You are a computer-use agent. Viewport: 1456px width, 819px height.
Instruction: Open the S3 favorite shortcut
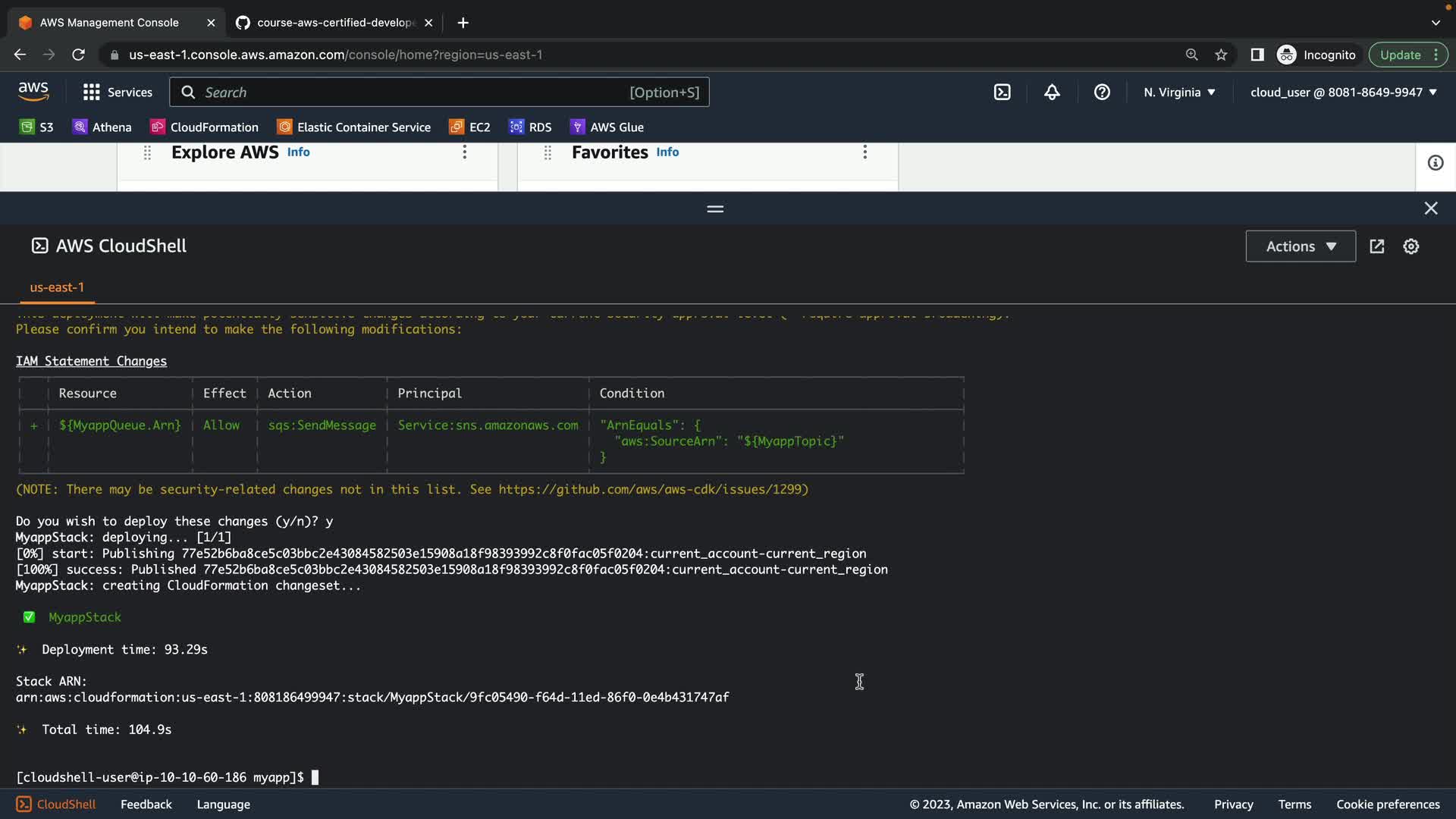36,127
